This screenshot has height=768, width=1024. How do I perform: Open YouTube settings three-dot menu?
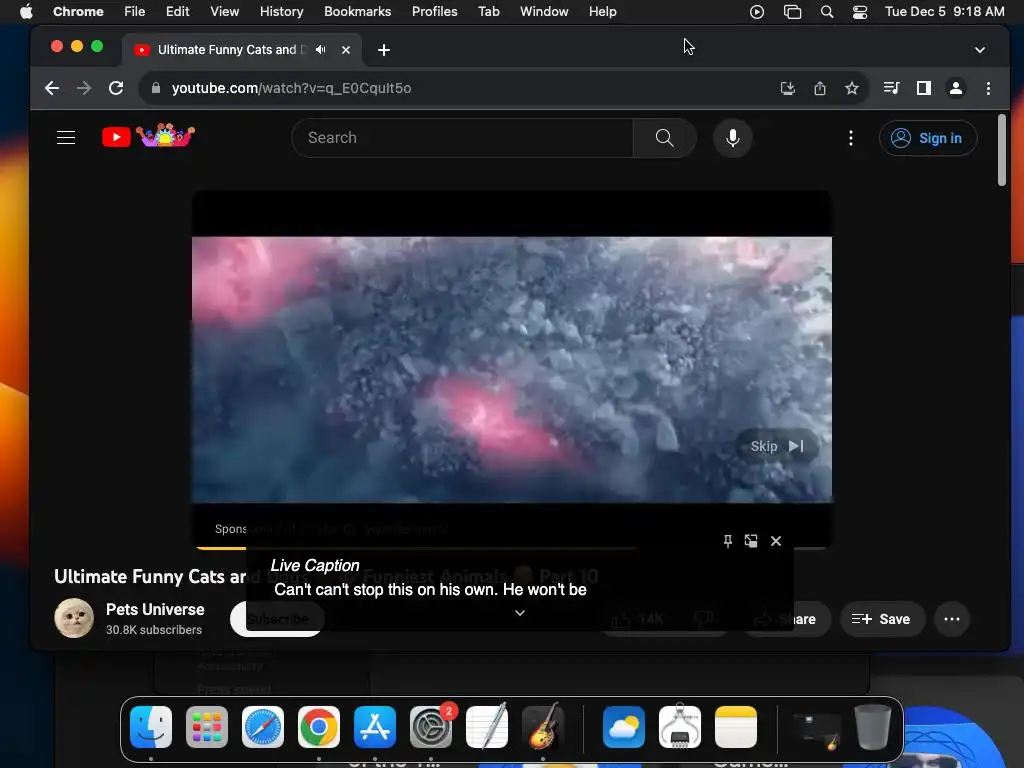[850, 138]
